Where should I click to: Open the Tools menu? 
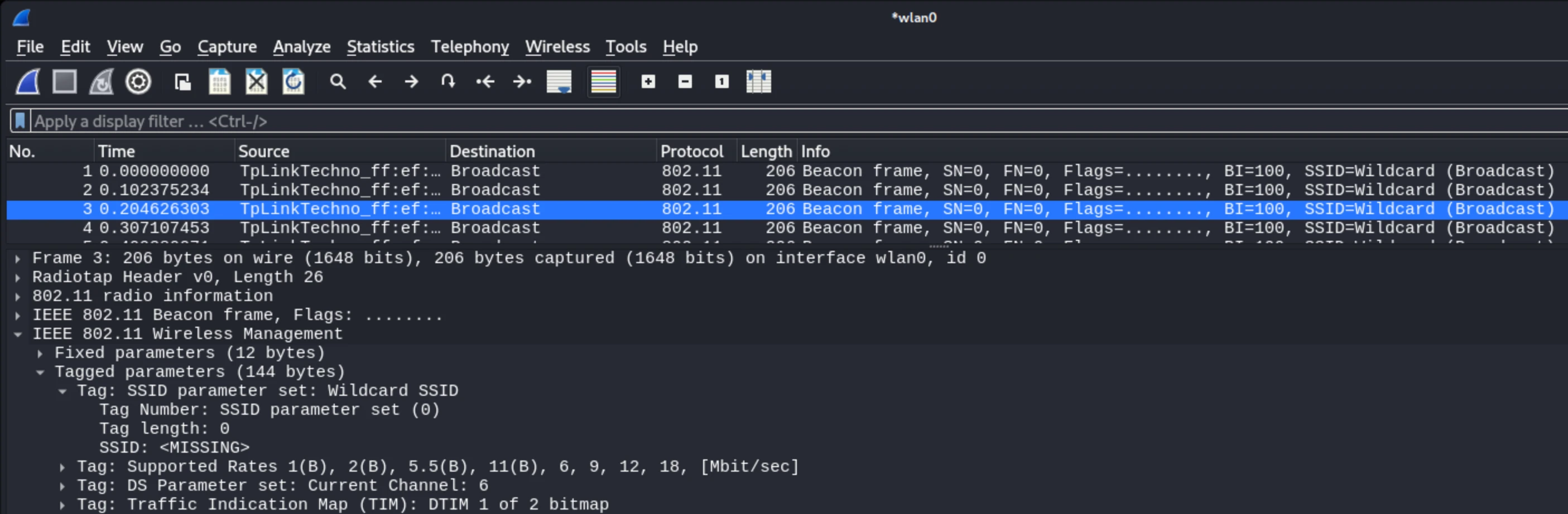626,47
